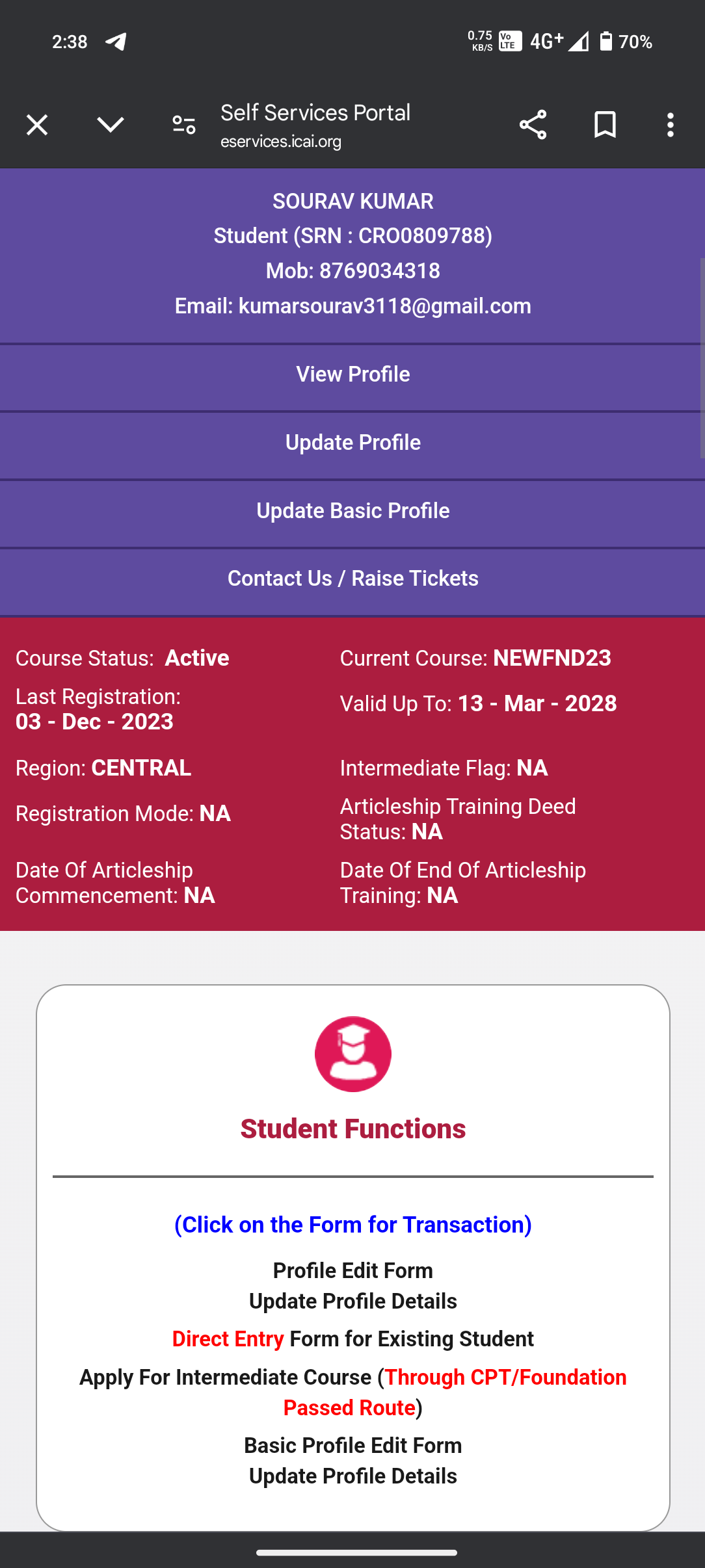Open View Profile menu item

coord(353,374)
